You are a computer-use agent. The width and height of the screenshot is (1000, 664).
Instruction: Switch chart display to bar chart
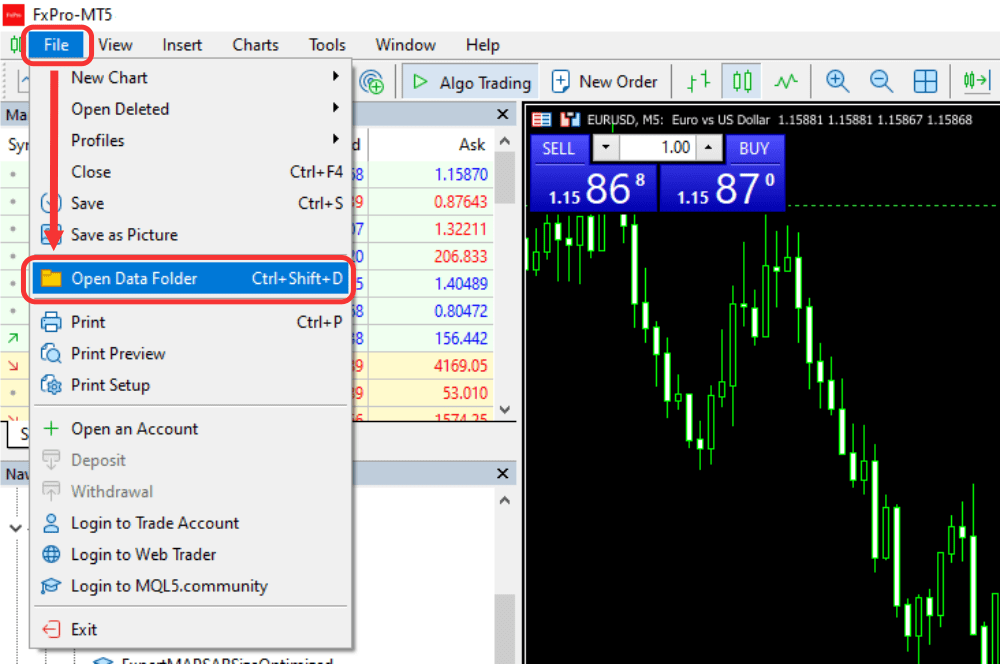(697, 81)
